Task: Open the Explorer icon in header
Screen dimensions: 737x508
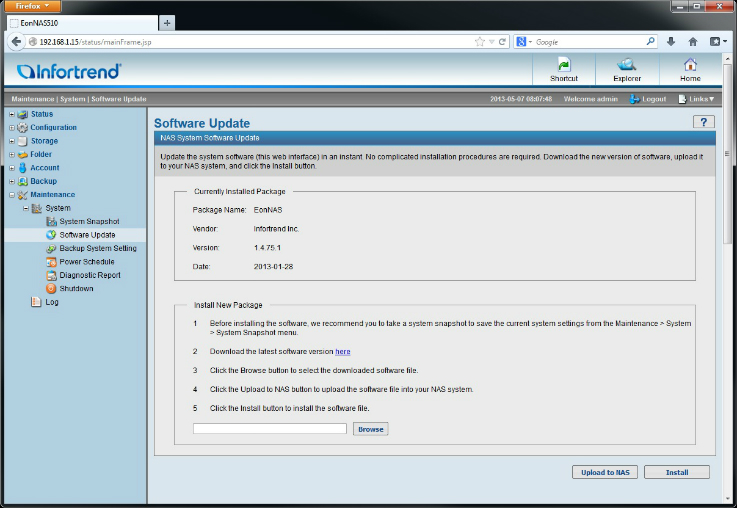Action: click(627, 64)
